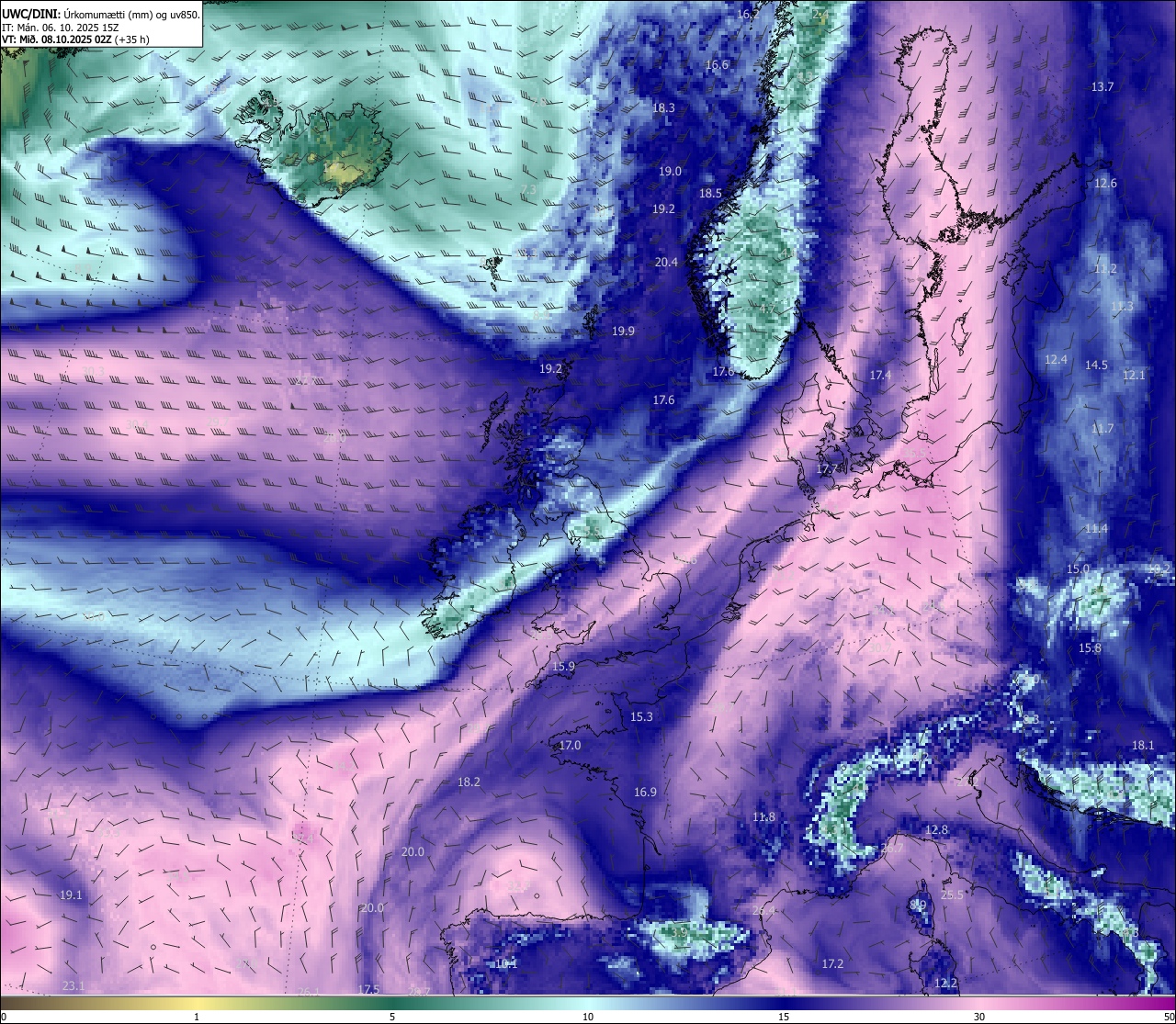Click the 5 tick on the color scale

click(392, 1017)
